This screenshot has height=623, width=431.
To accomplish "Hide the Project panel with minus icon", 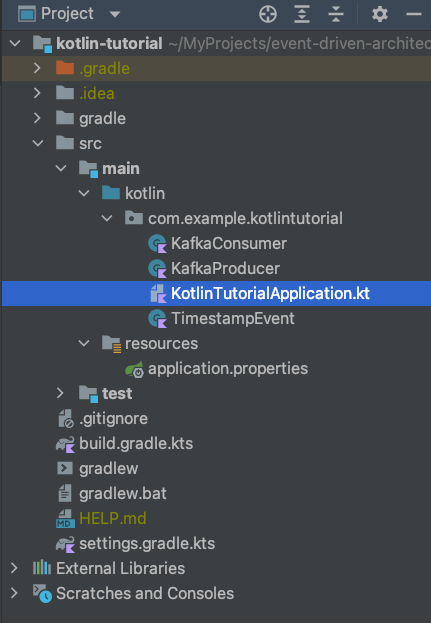I will pyautogui.click(x=414, y=14).
